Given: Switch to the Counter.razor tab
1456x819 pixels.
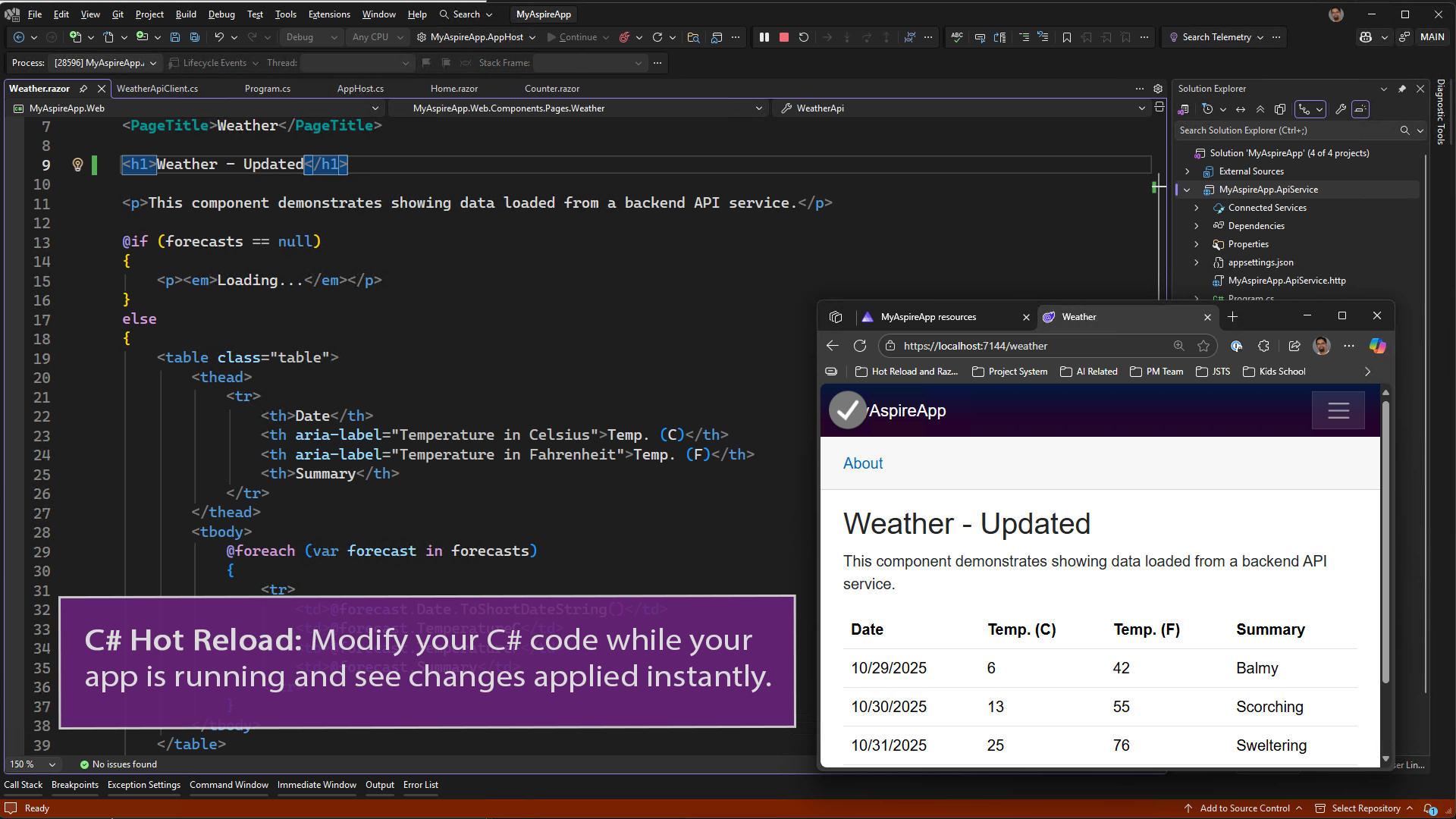Looking at the screenshot, I should [551, 89].
